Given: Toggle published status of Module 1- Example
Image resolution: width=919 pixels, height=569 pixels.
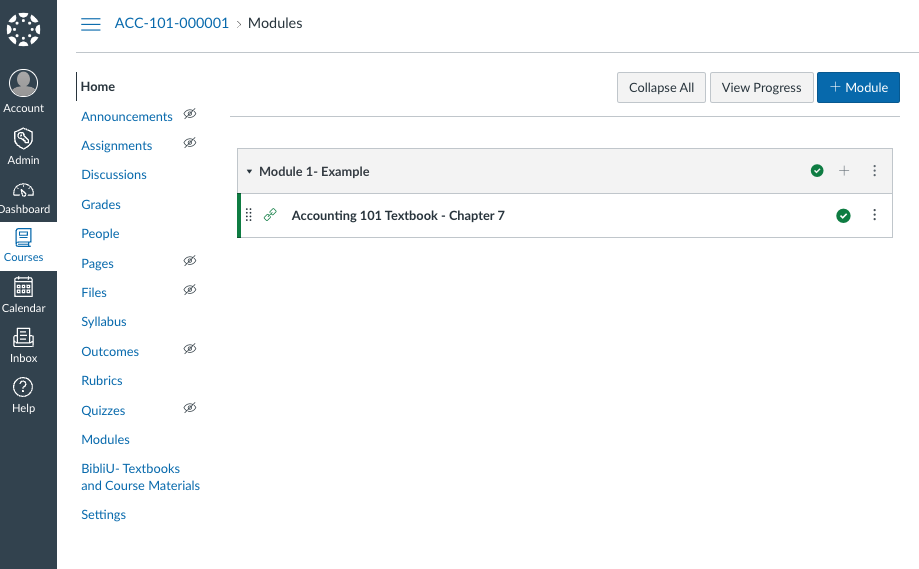Looking at the screenshot, I should [817, 171].
